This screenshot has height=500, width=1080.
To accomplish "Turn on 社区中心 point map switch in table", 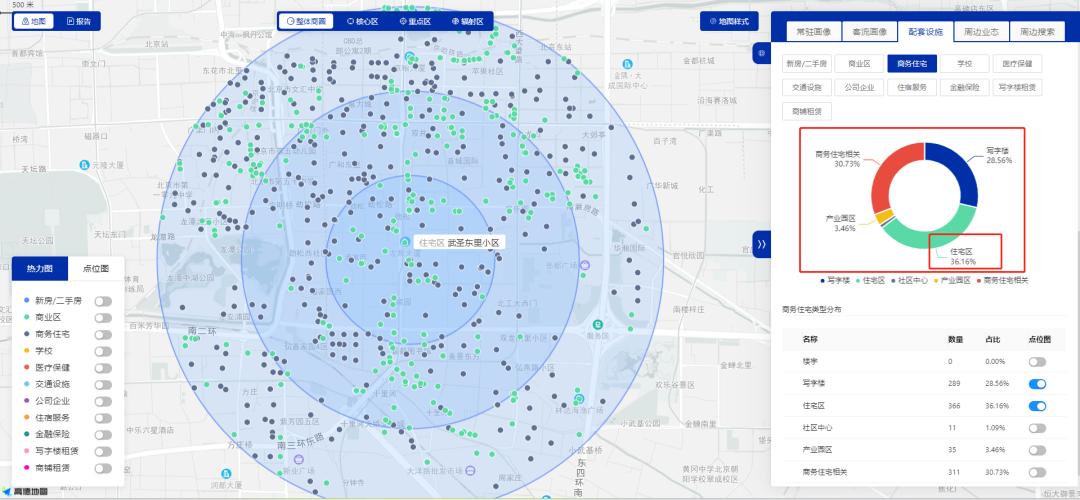I will [x=1037, y=428].
